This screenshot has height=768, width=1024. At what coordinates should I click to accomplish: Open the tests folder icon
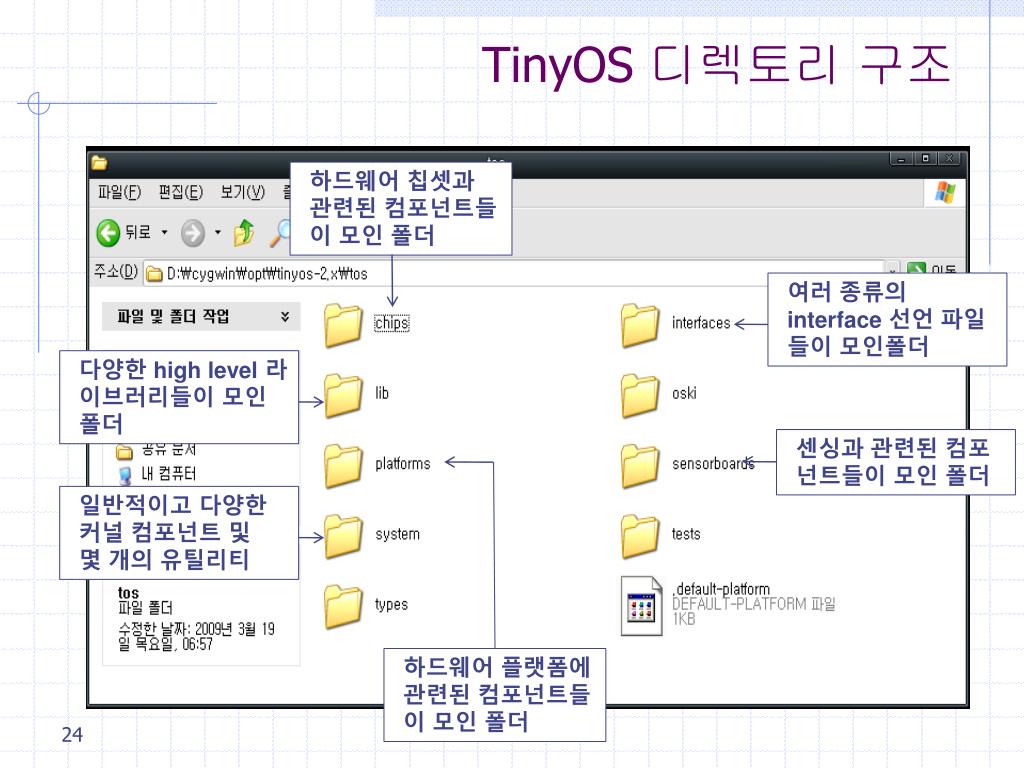pyautogui.click(x=640, y=536)
